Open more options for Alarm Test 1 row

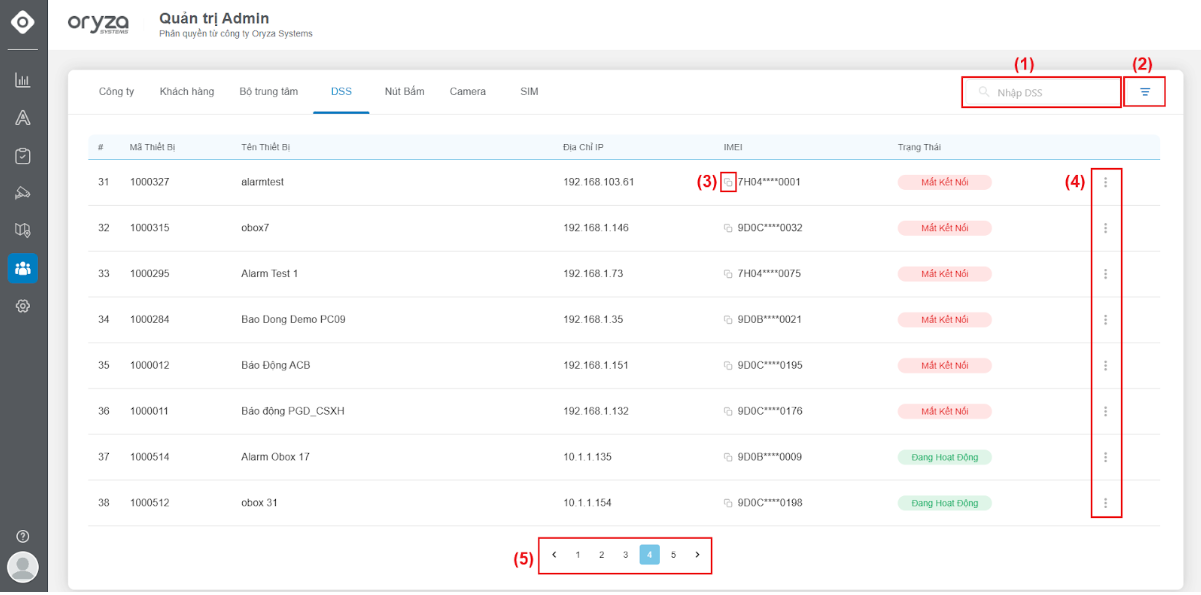(x=1105, y=274)
